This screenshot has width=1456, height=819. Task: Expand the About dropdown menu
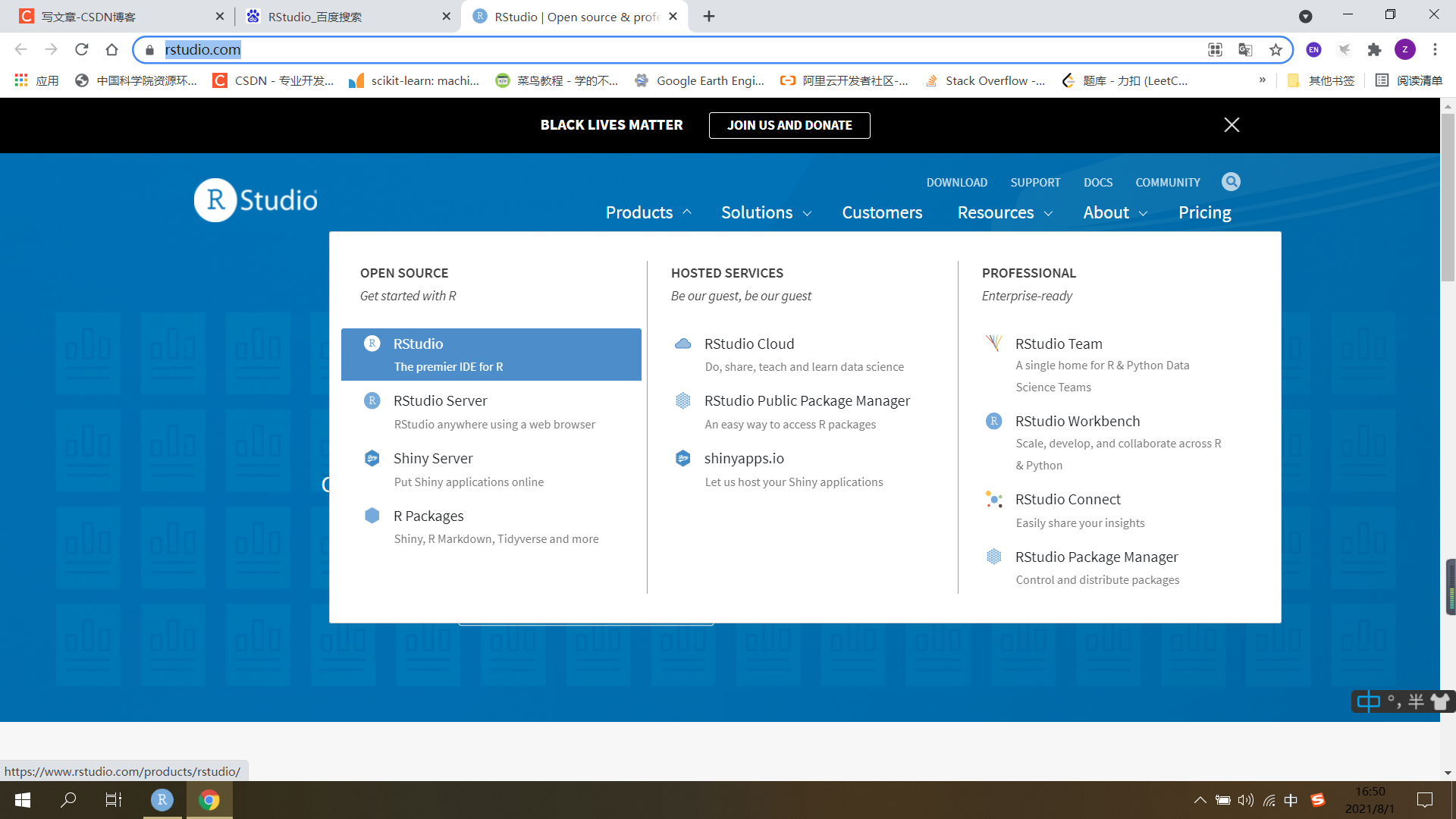(x=1115, y=213)
